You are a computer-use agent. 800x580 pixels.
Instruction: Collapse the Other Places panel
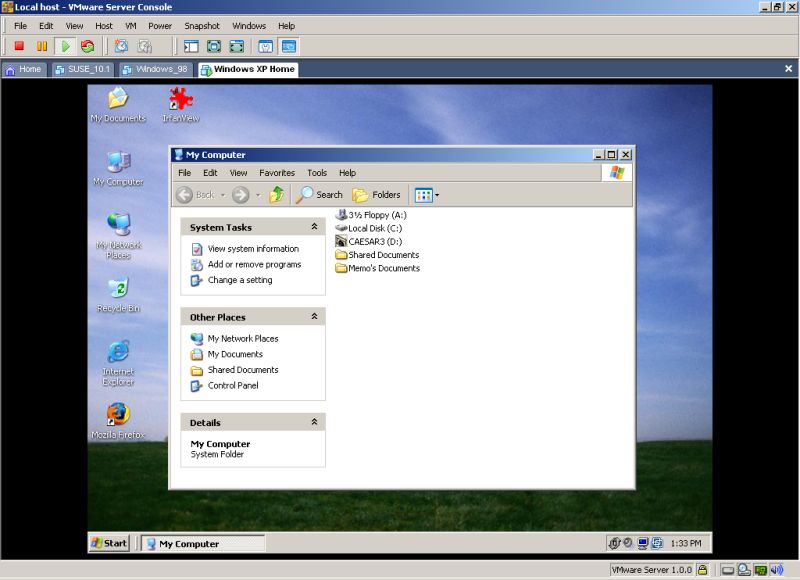pos(314,316)
